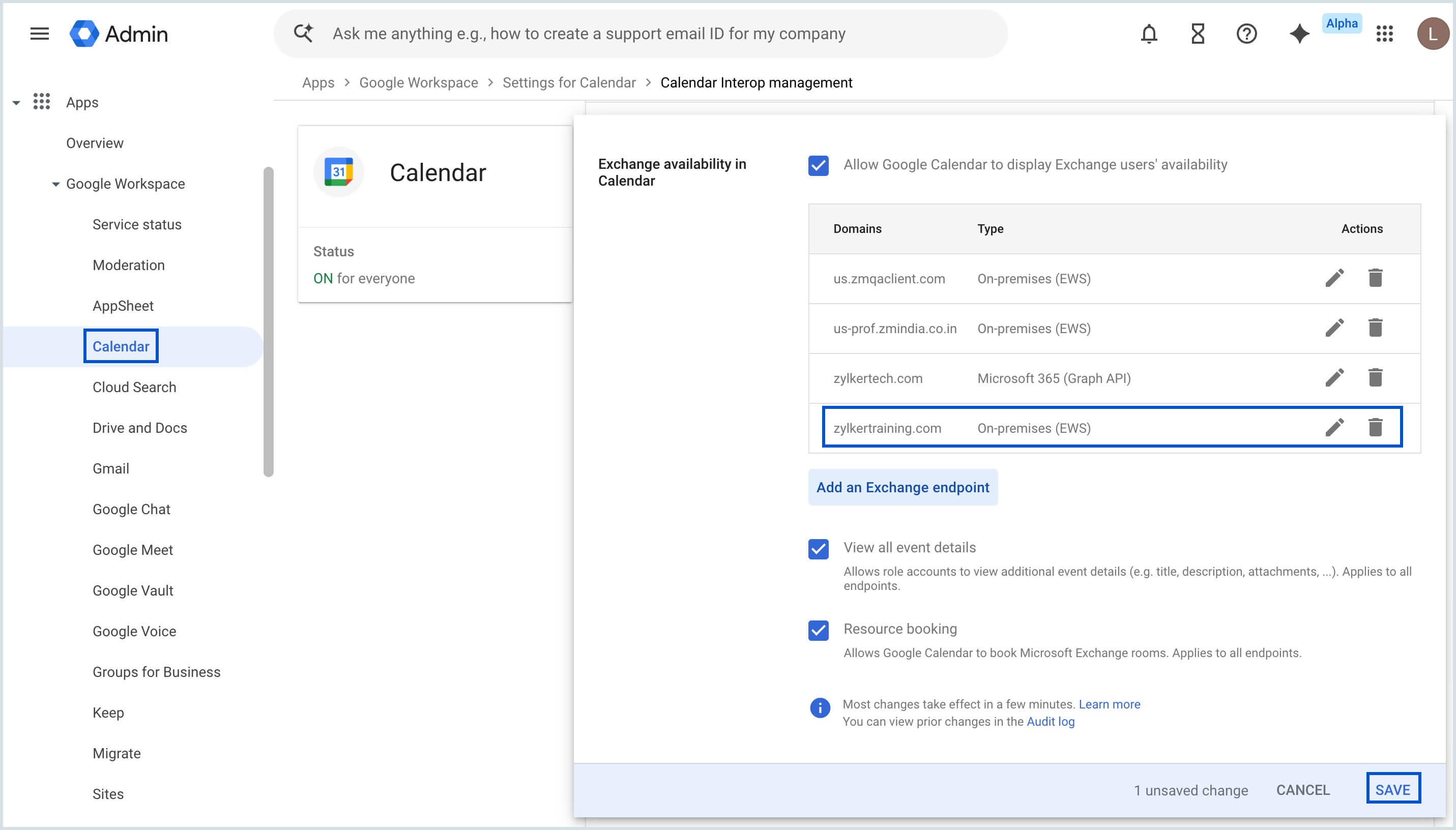
Task: Open the account avatar L
Action: pos(1433,34)
